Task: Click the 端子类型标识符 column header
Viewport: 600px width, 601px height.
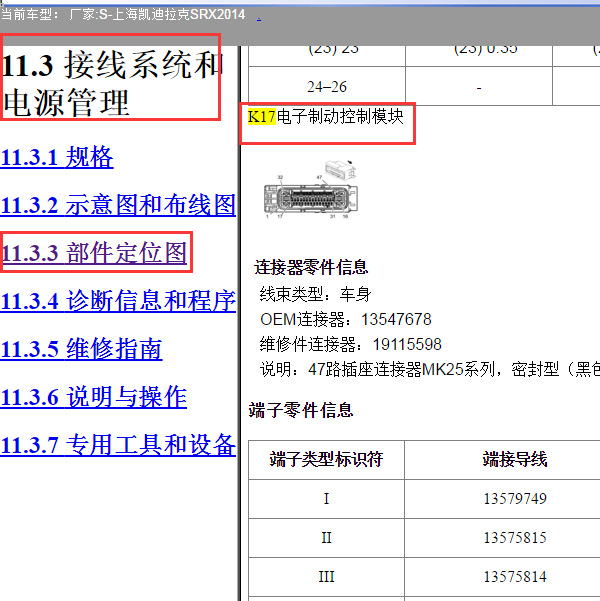Action: [x=326, y=459]
